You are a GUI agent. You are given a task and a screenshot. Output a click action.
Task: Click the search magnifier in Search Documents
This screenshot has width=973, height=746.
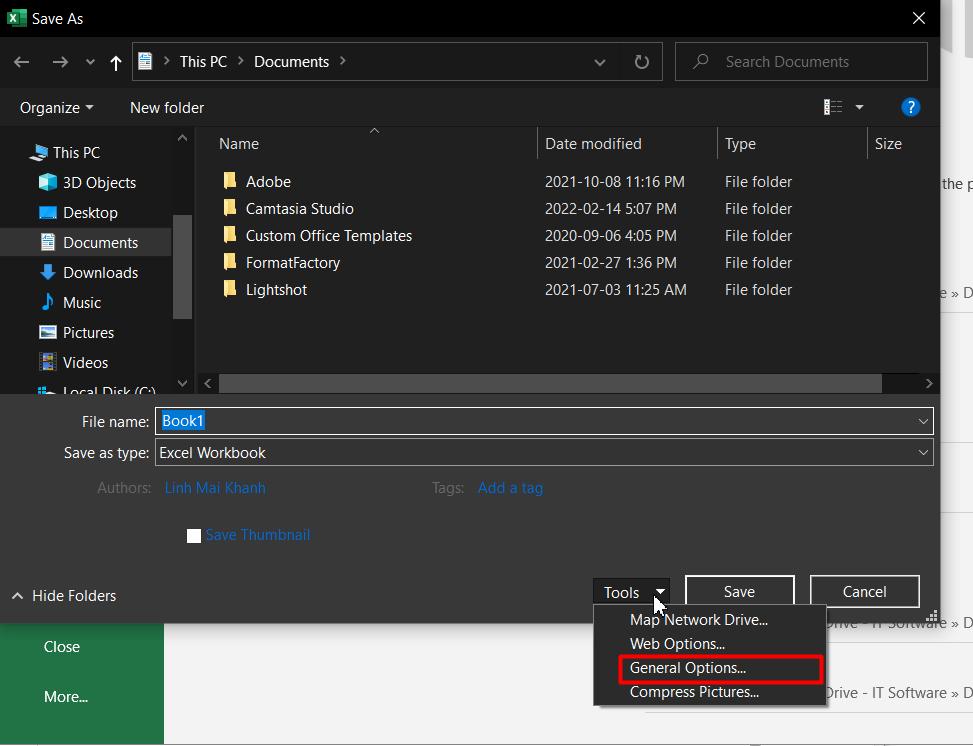(701, 61)
